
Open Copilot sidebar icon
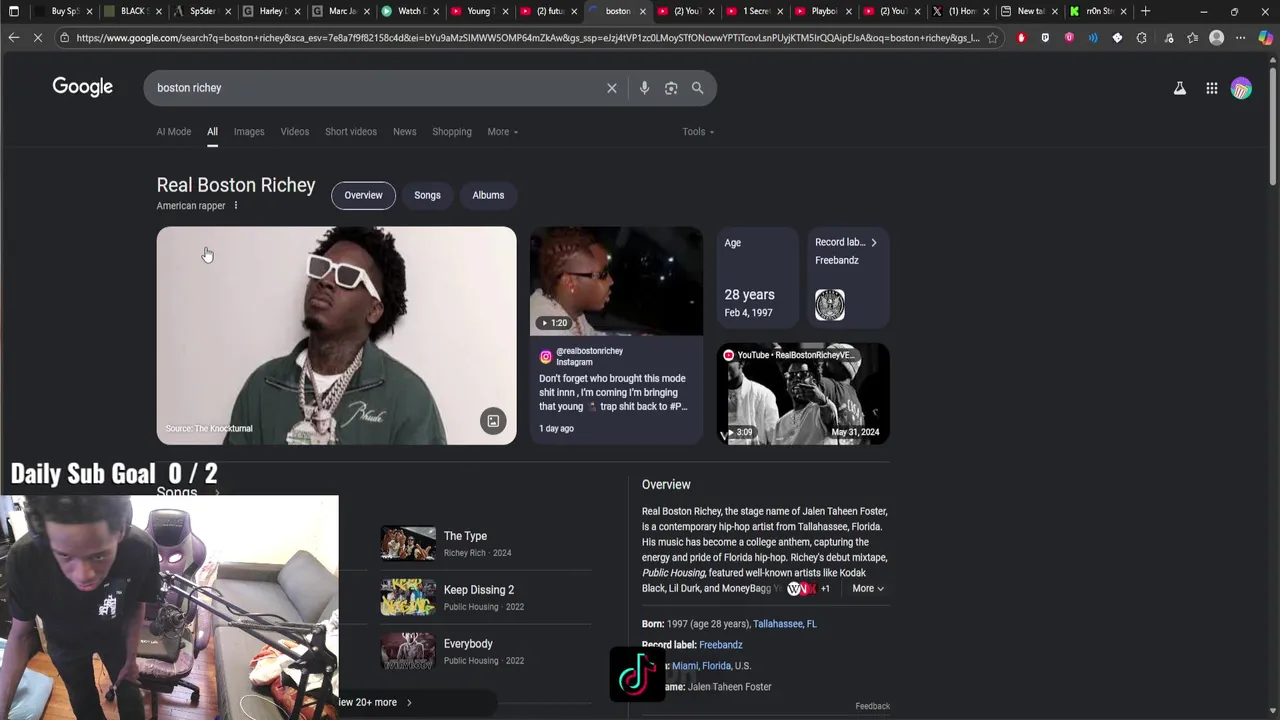[1265, 38]
